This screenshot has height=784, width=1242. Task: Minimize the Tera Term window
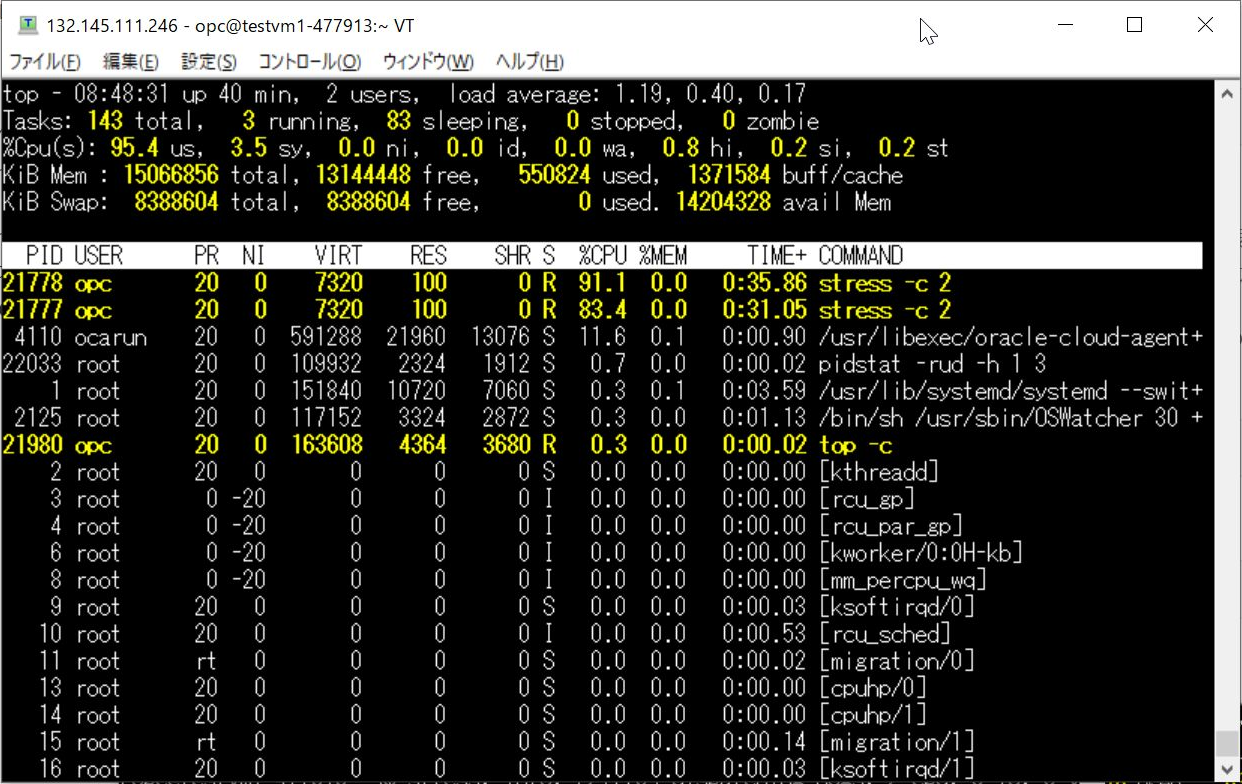(x=1063, y=26)
